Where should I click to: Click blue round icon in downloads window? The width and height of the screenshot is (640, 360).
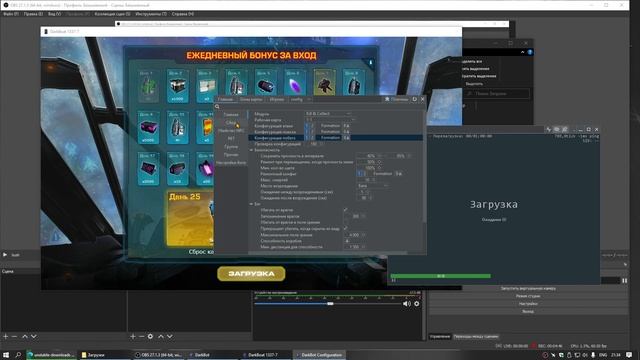coord(530,52)
